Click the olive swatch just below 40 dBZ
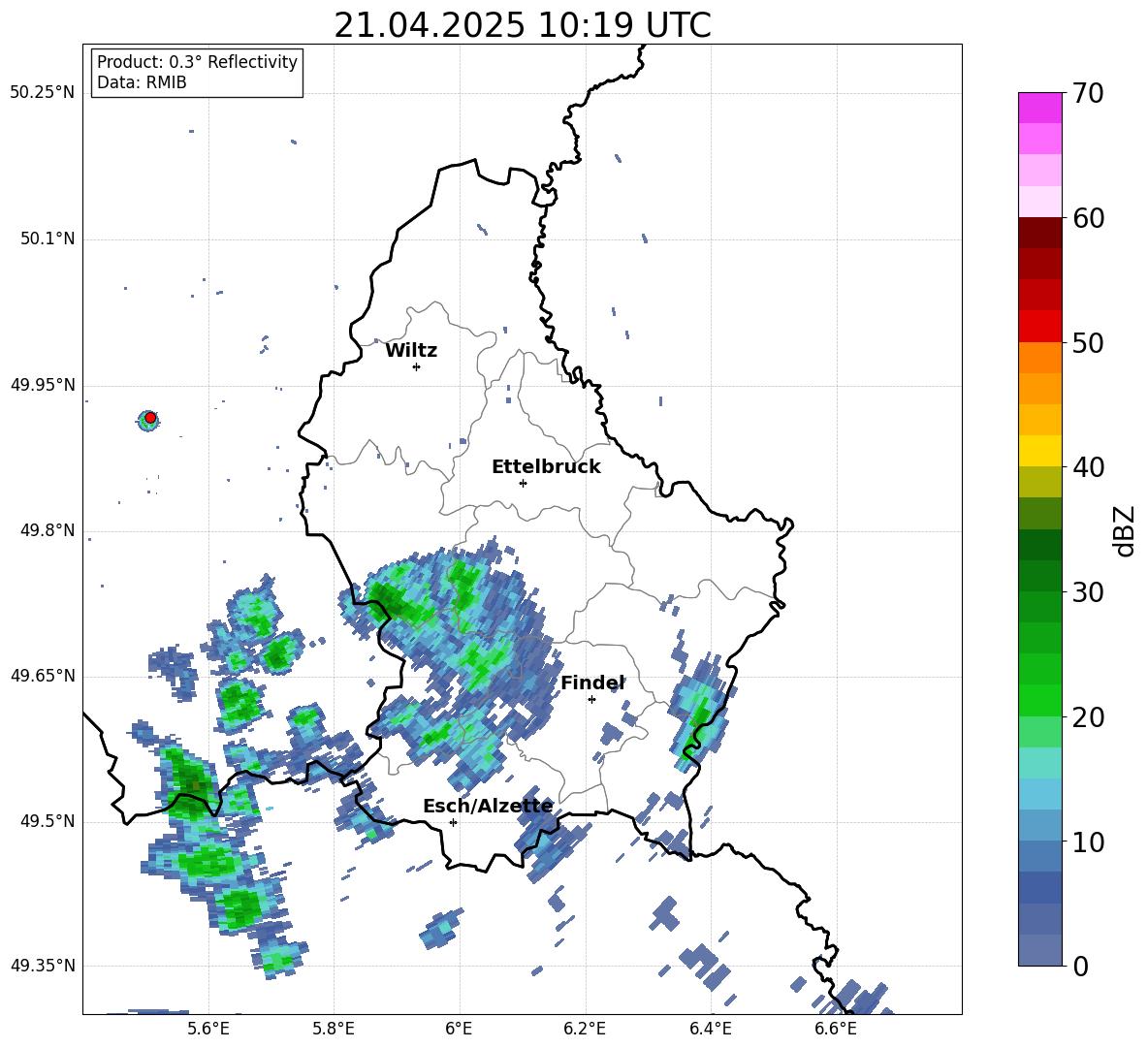The height and width of the screenshot is (1048, 1148). coord(1039,482)
